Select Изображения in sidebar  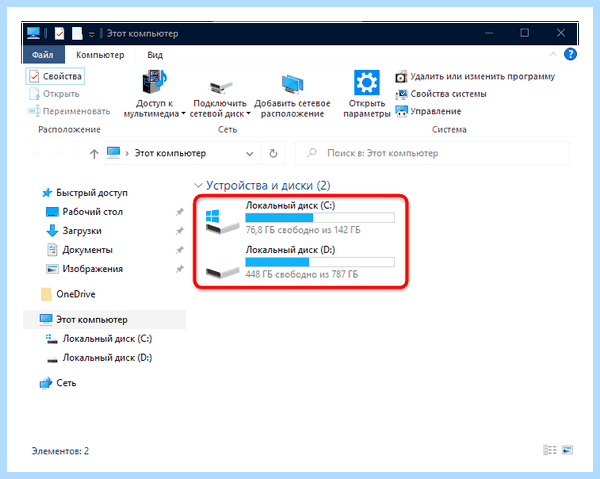(84, 269)
